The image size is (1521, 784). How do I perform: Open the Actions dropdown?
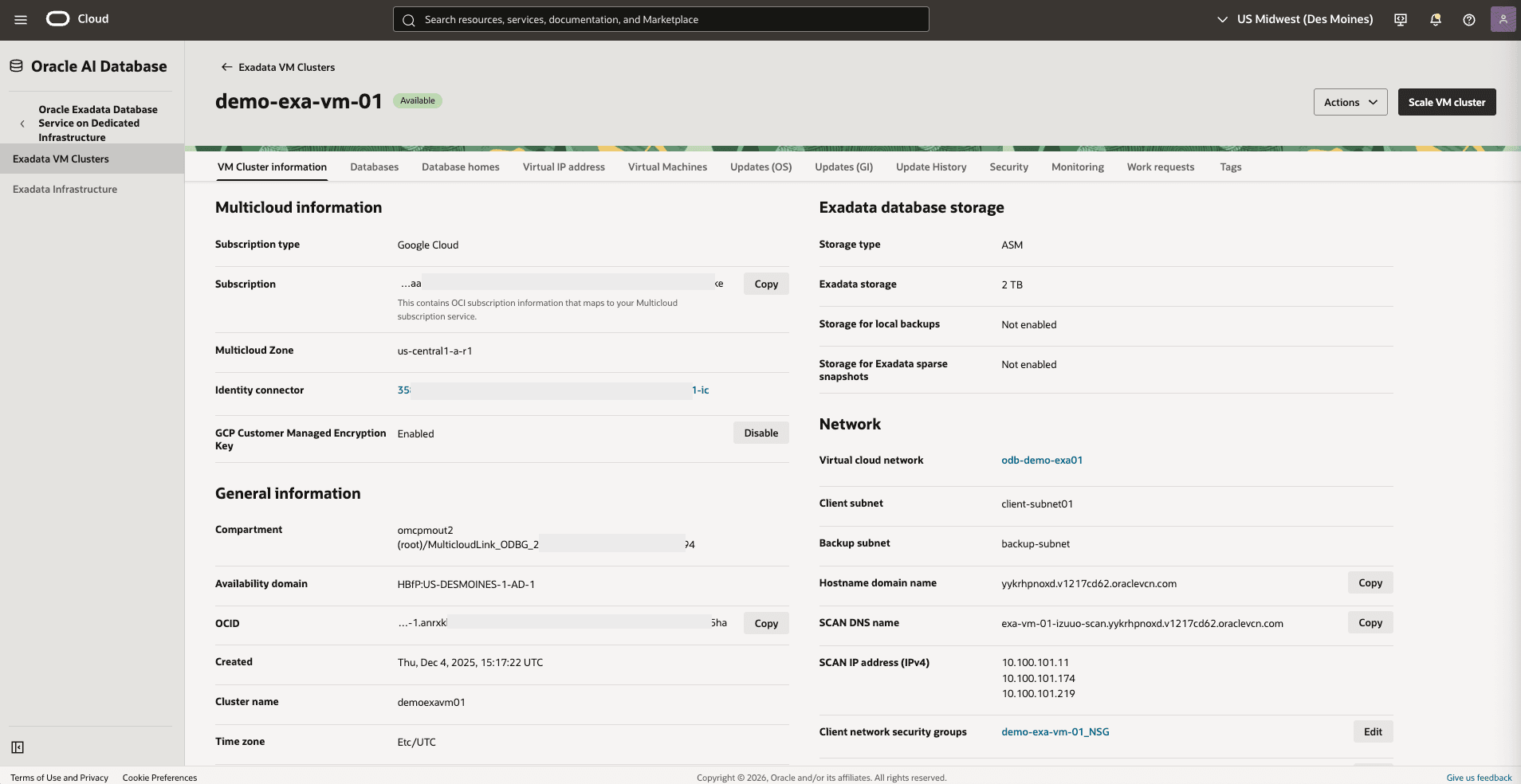[x=1350, y=102]
